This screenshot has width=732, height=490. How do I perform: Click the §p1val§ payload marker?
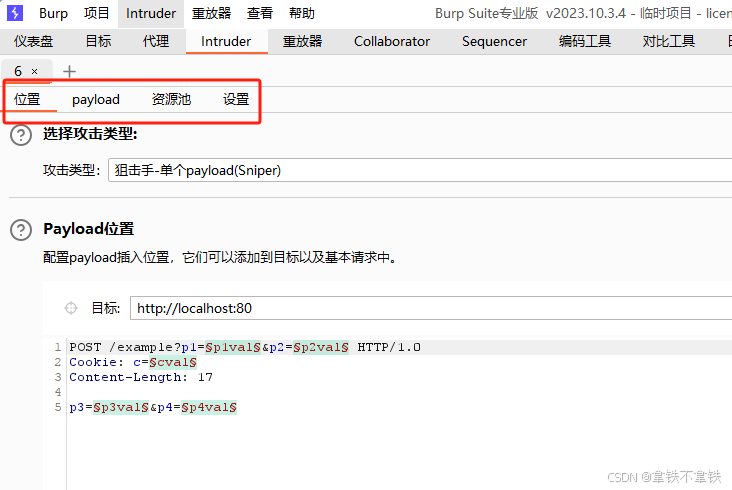pyautogui.click(x=233, y=347)
